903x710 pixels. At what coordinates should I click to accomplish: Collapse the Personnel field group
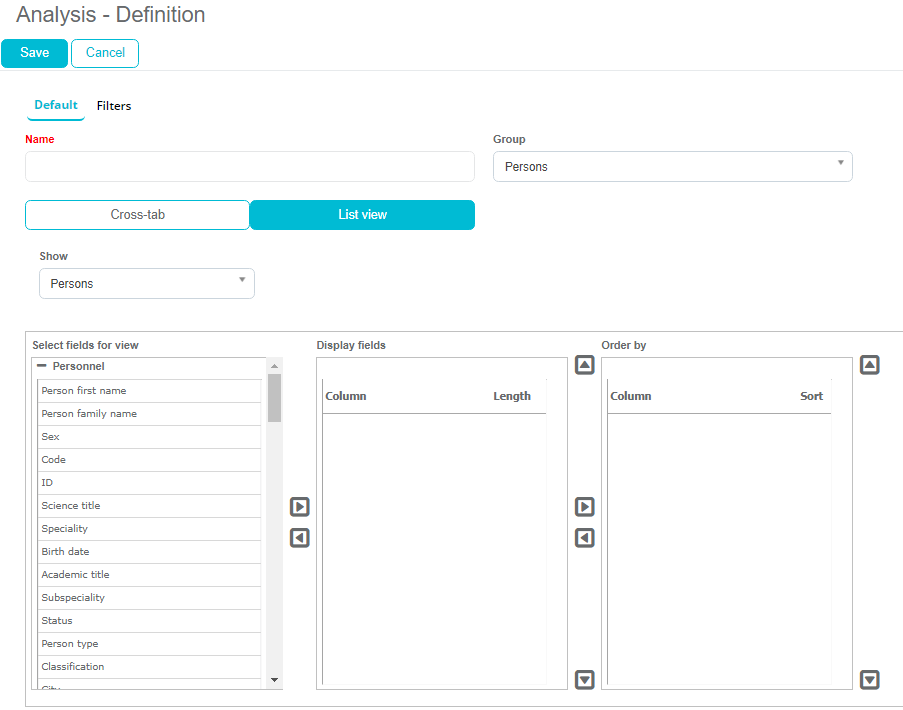pyautogui.click(x=42, y=367)
